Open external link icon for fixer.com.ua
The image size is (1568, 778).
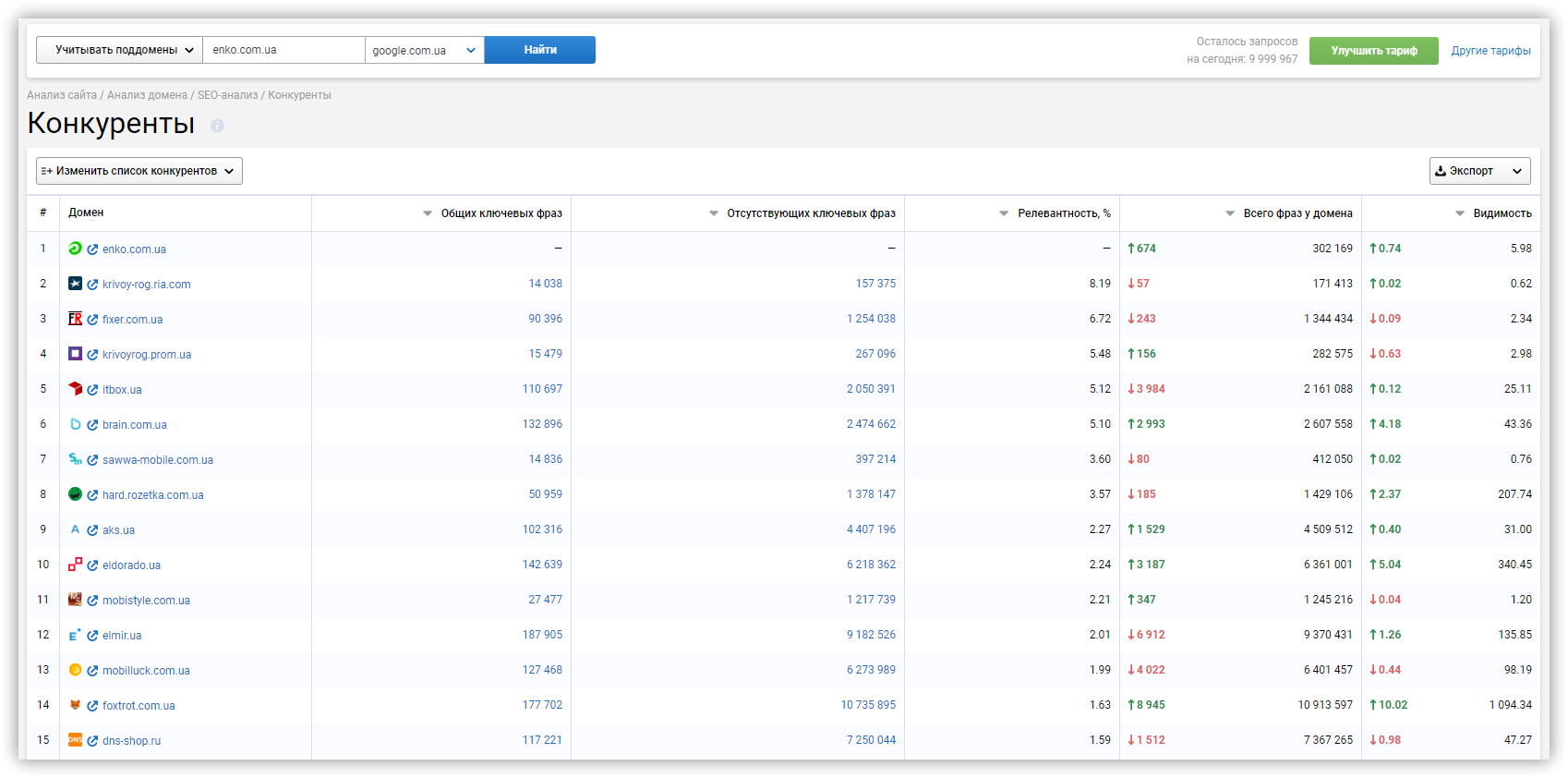92,320
